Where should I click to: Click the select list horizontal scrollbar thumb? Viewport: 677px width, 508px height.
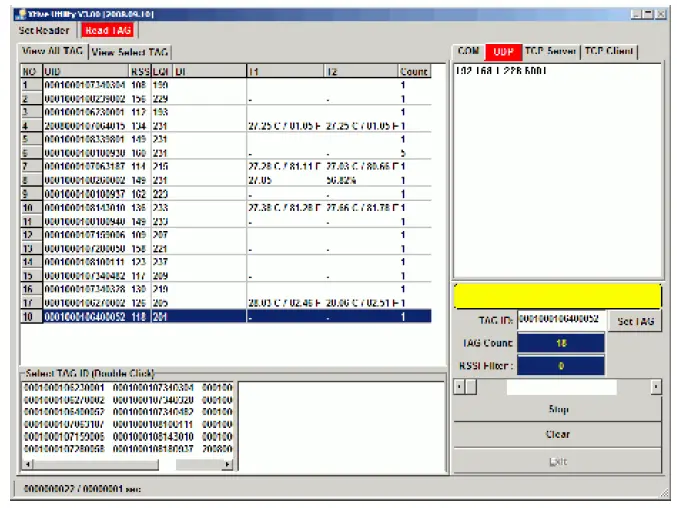(96, 464)
